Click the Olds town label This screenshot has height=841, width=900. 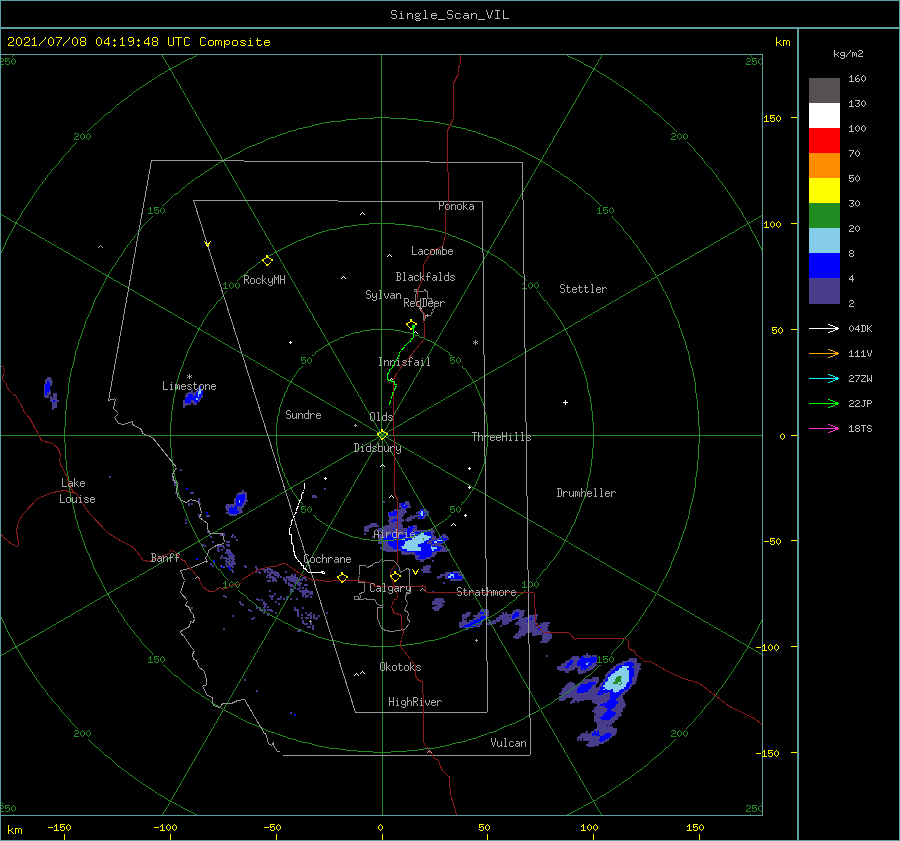click(381, 417)
